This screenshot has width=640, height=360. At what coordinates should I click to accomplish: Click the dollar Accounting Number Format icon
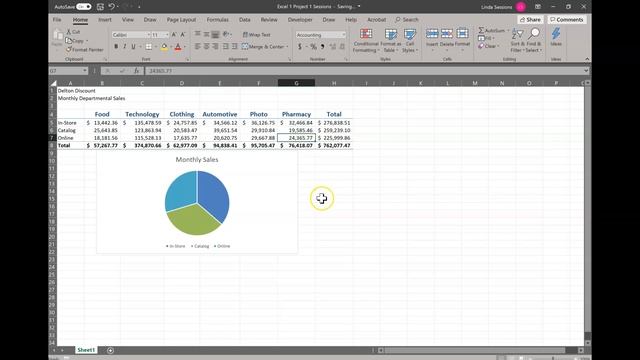tap(300, 47)
